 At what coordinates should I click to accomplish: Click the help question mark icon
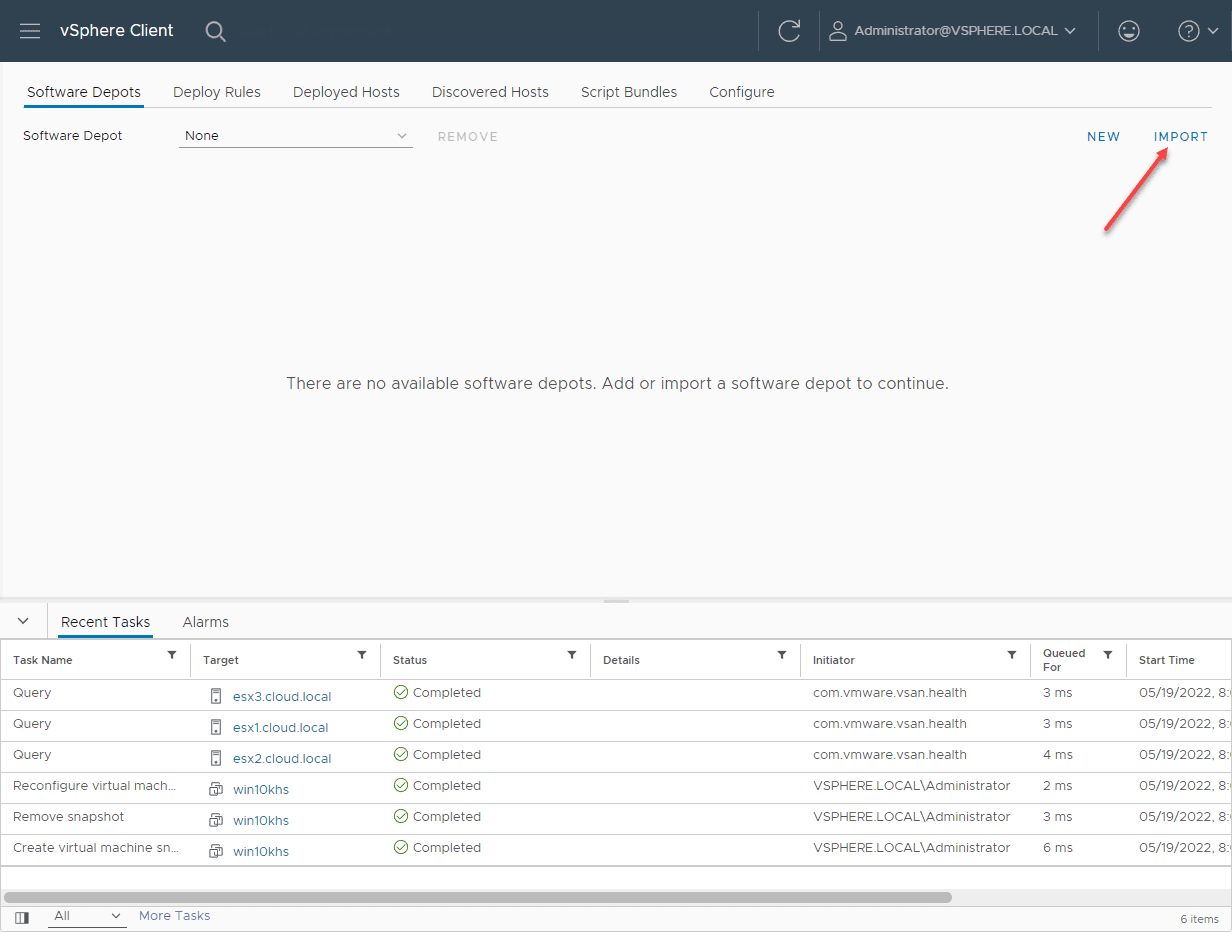coord(1189,31)
